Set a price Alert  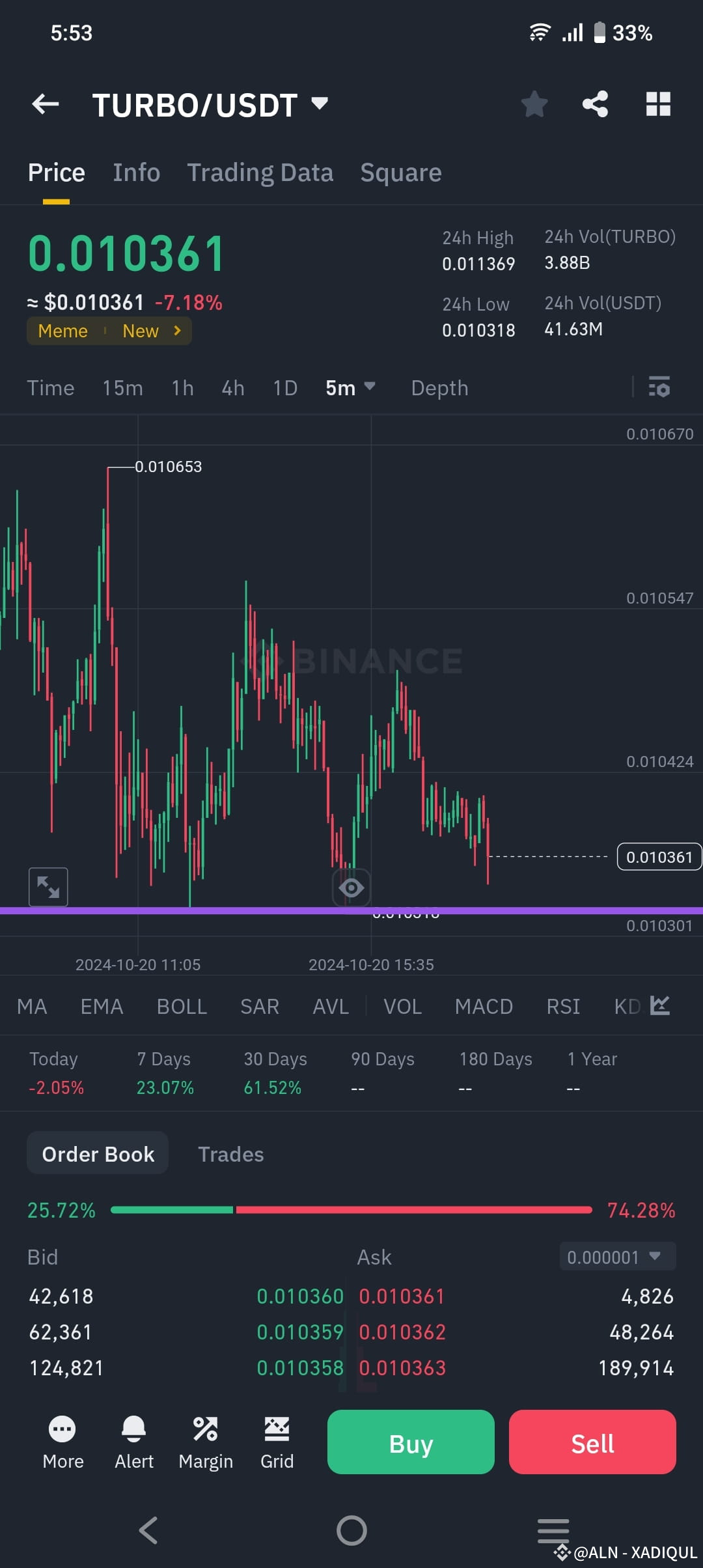(134, 1442)
